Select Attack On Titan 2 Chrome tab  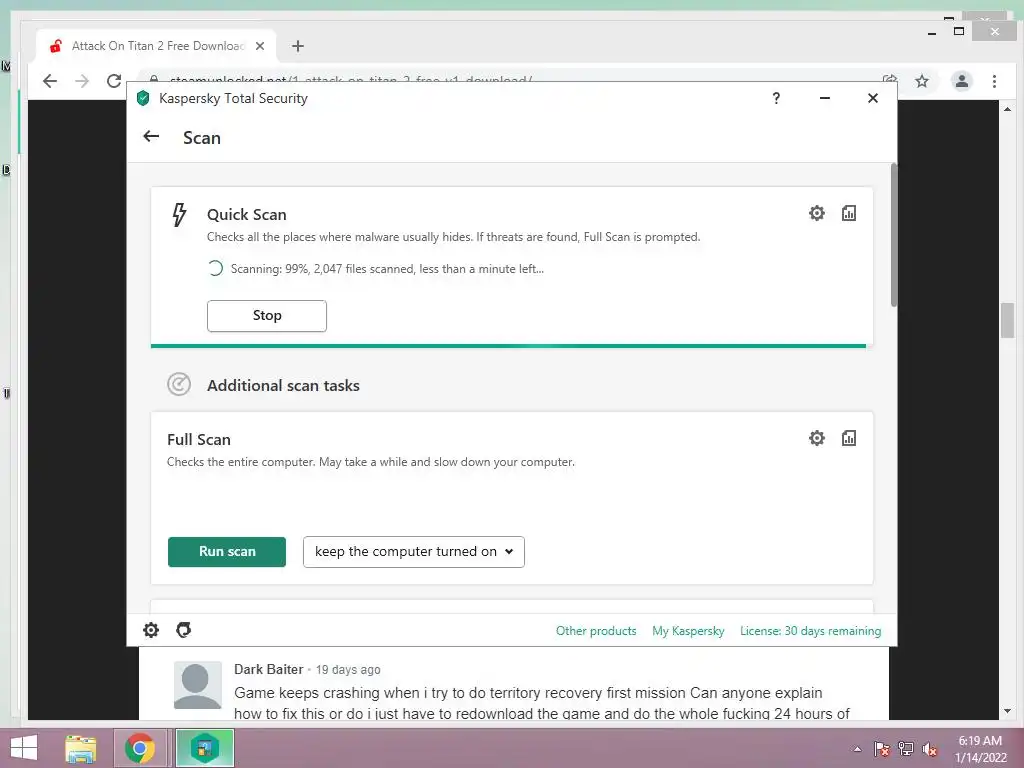click(157, 46)
